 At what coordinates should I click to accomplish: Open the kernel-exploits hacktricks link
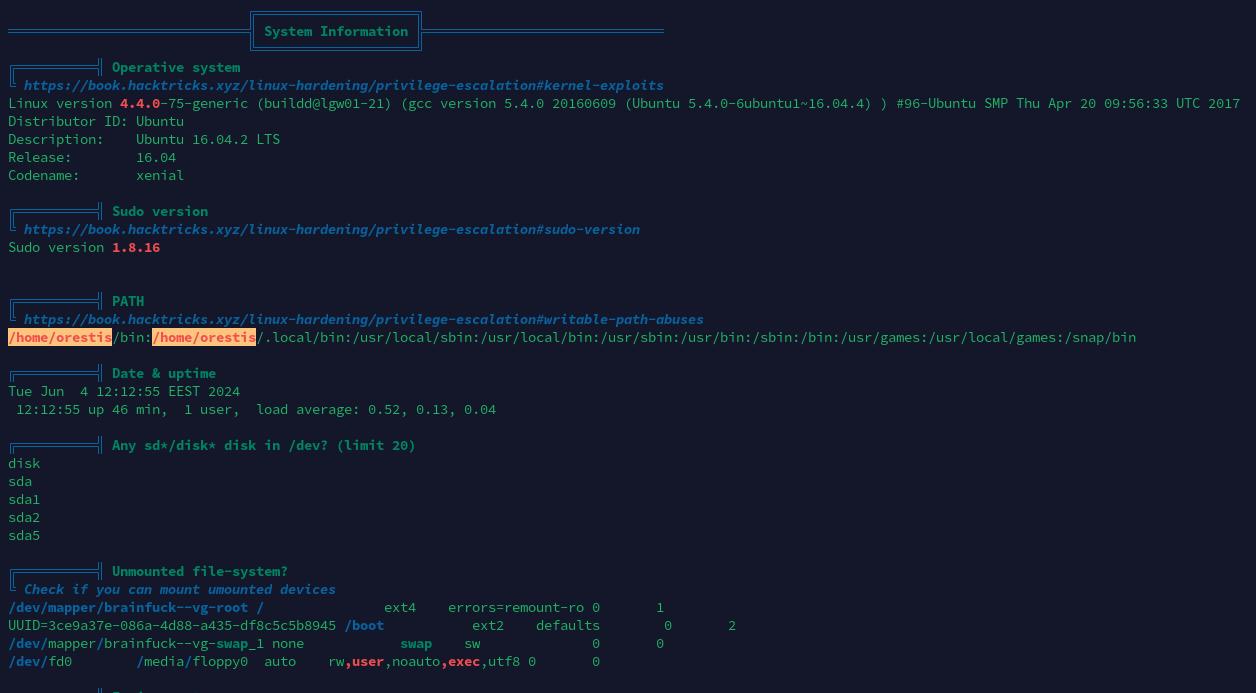pyautogui.click(x=344, y=85)
